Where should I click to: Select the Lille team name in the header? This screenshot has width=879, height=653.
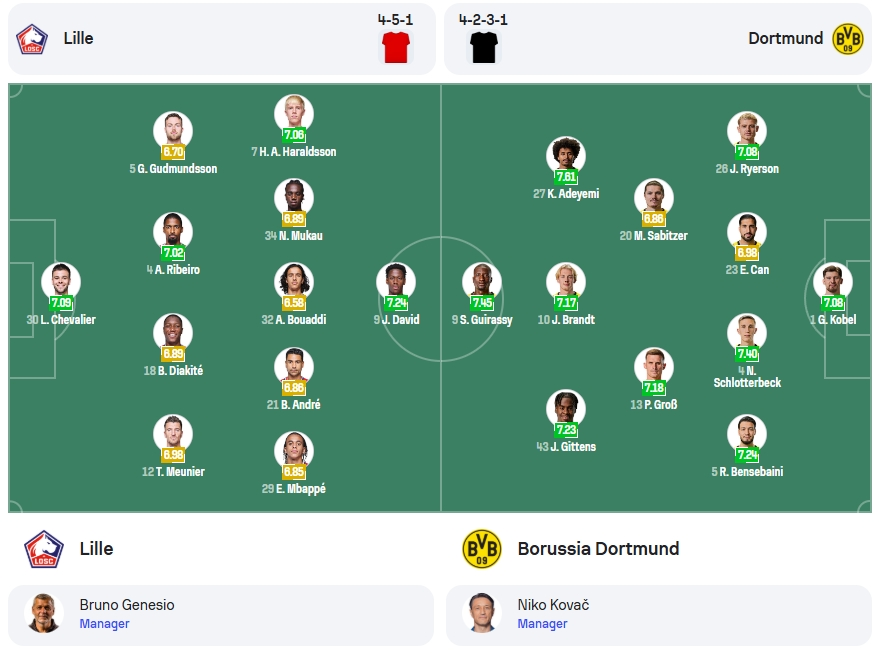coord(78,38)
